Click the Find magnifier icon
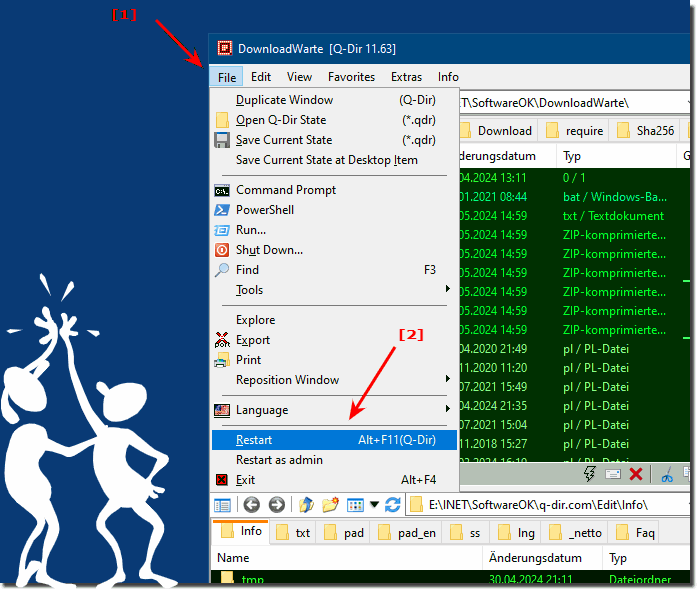Screen dimensions: 697x590 222,270
